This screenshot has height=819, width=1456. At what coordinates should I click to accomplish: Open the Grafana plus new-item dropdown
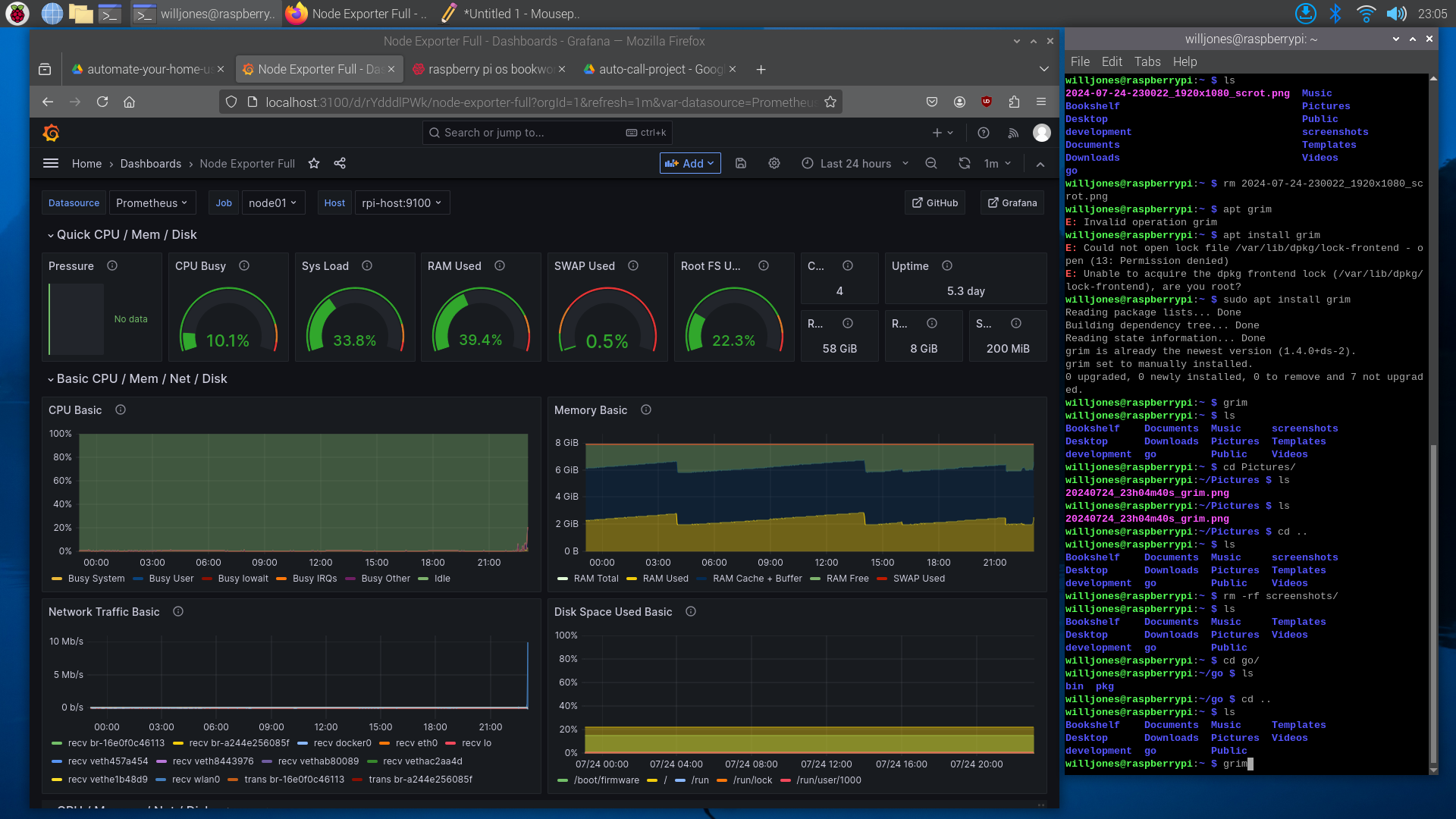click(x=943, y=133)
